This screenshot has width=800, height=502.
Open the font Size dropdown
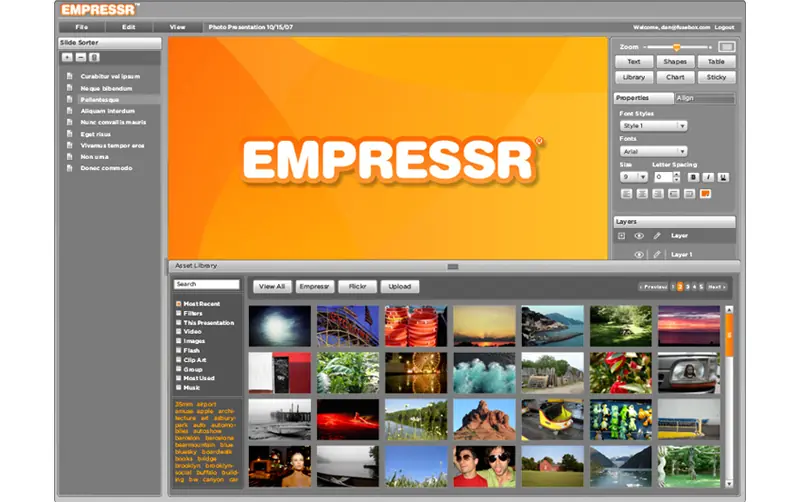click(634, 177)
